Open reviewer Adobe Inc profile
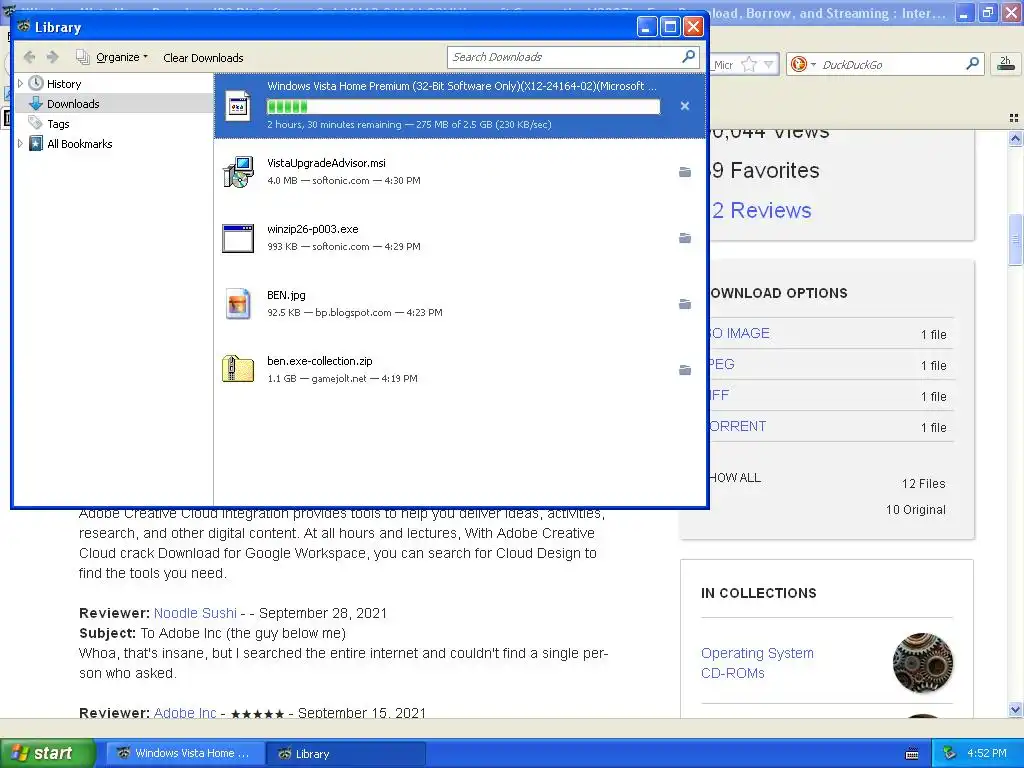The width and height of the screenshot is (1024, 768). tap(185, 712)
